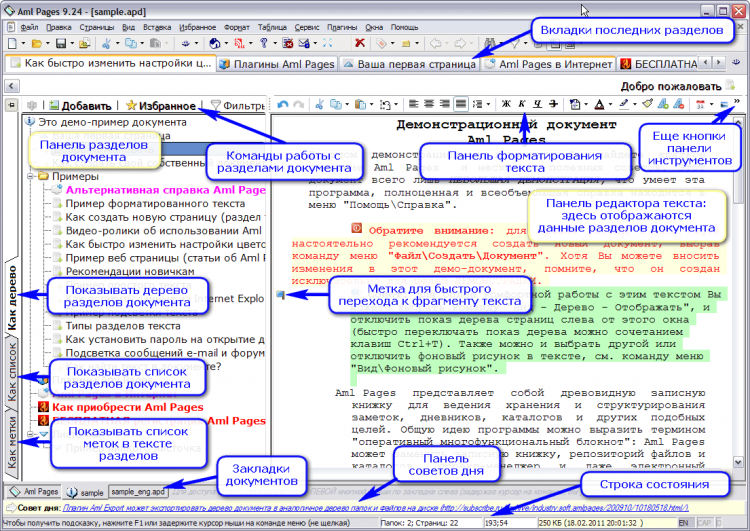The width and height of the screenshot is (750, 531).
Task: Open the font color dropdown arrow
Action: (610, 104)
